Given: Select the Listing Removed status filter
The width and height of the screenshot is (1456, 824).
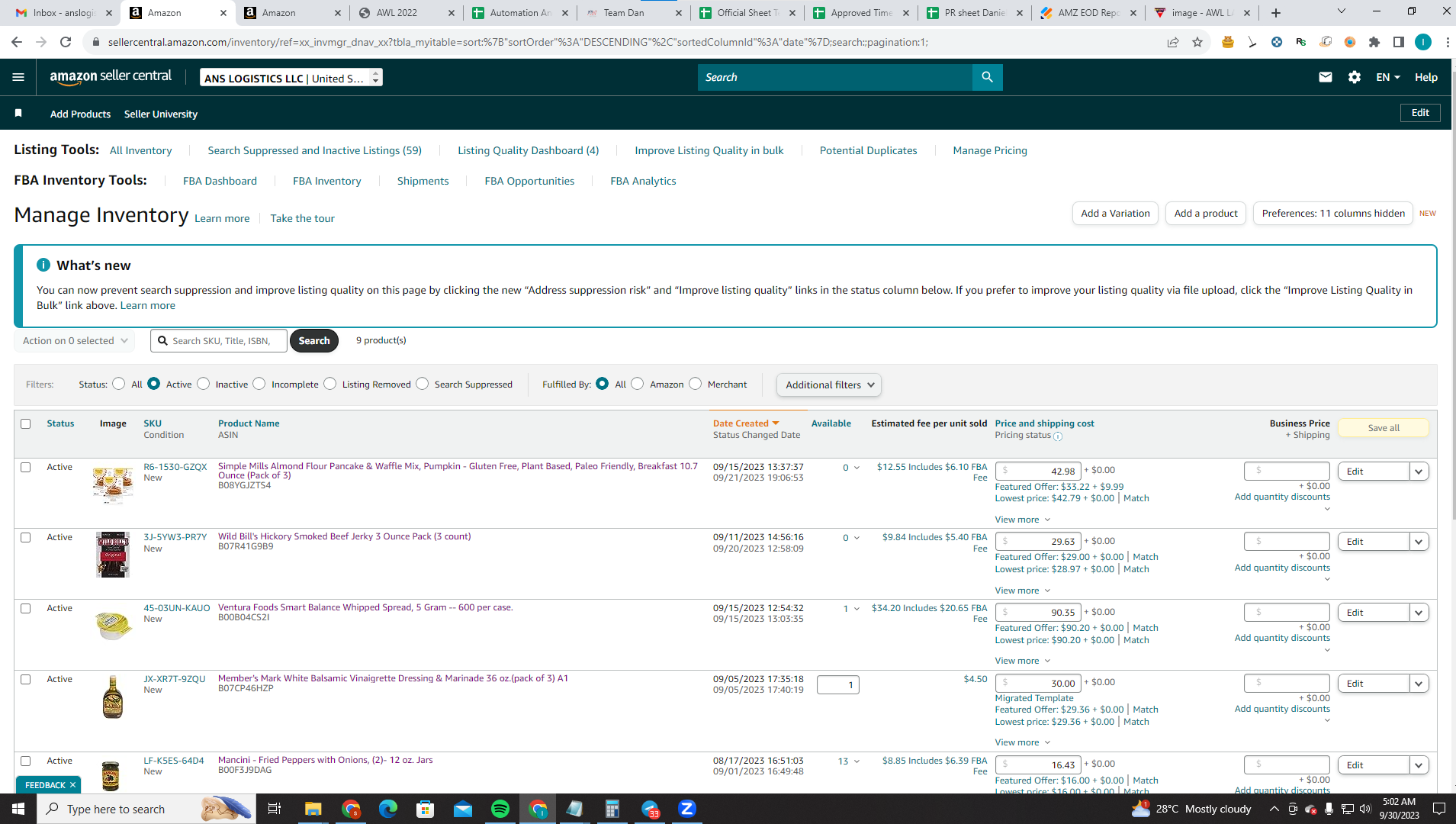Looking at the screenshot, I should click(329, 384).
